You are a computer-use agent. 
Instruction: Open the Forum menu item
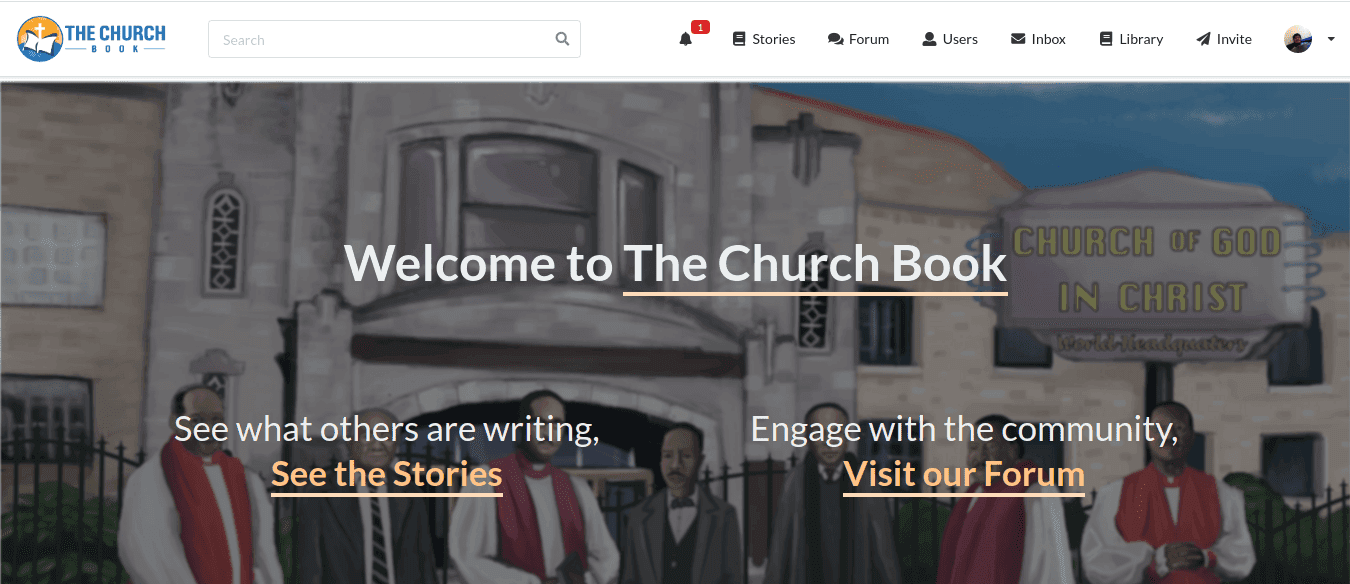(858, 39)
